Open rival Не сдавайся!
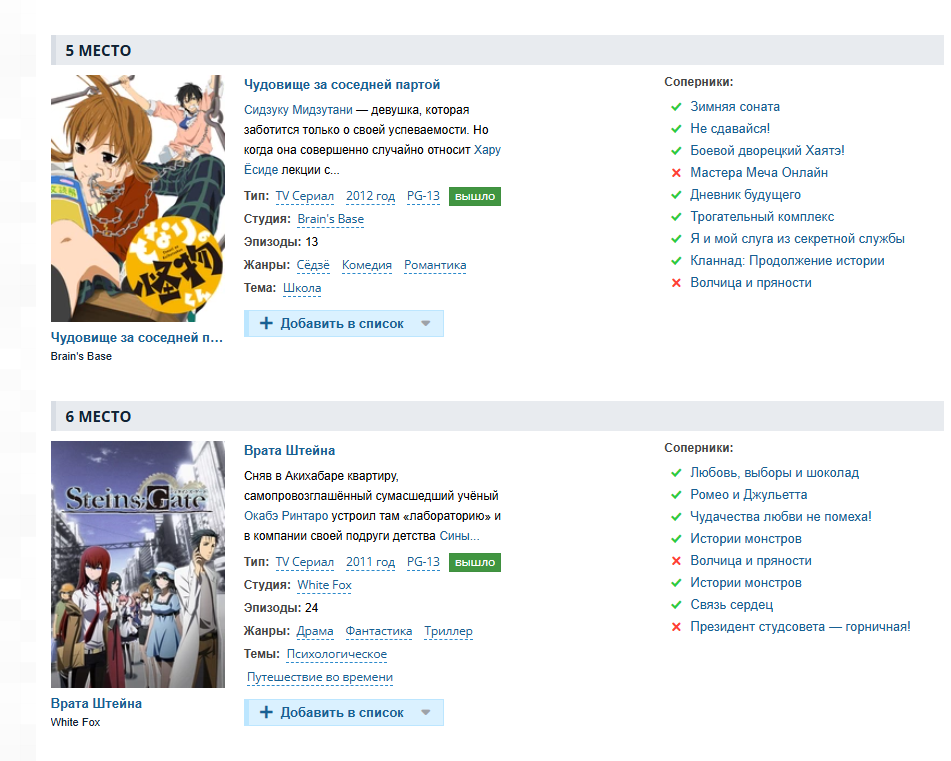The height and width of the screenshot is (761, 951). [730, 129]
